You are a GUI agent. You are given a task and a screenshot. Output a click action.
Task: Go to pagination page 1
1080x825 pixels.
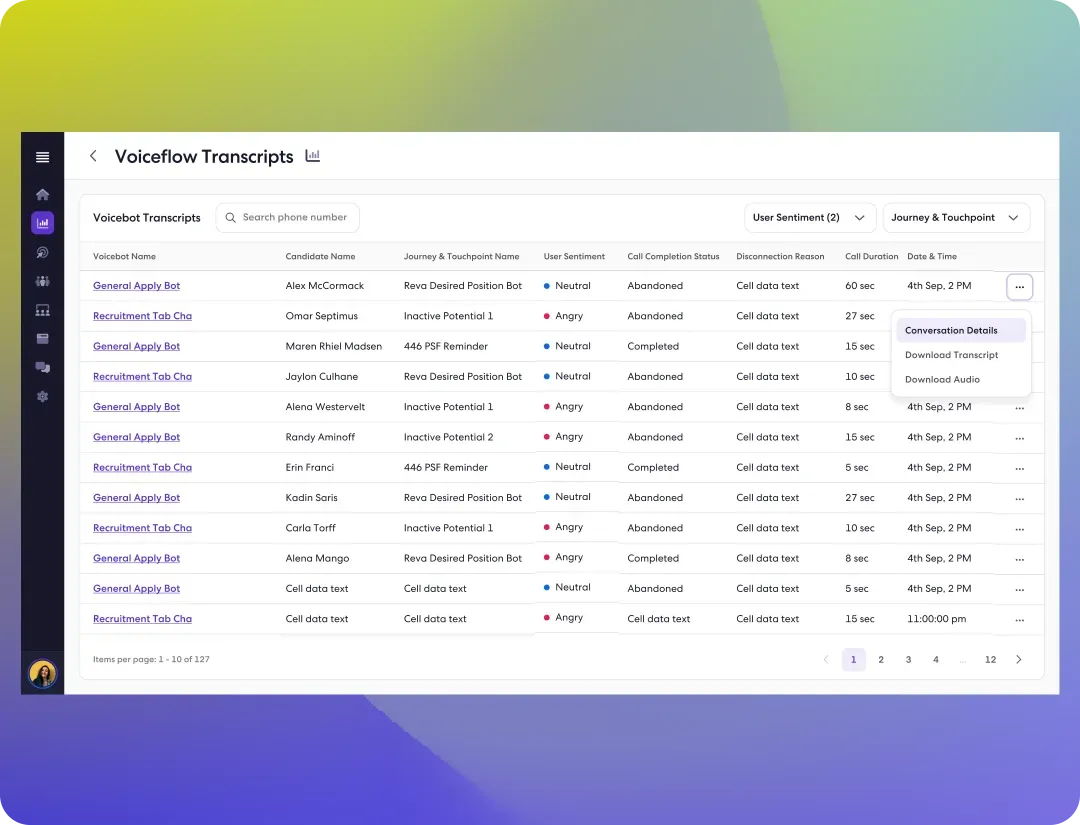tap(853, 660)
